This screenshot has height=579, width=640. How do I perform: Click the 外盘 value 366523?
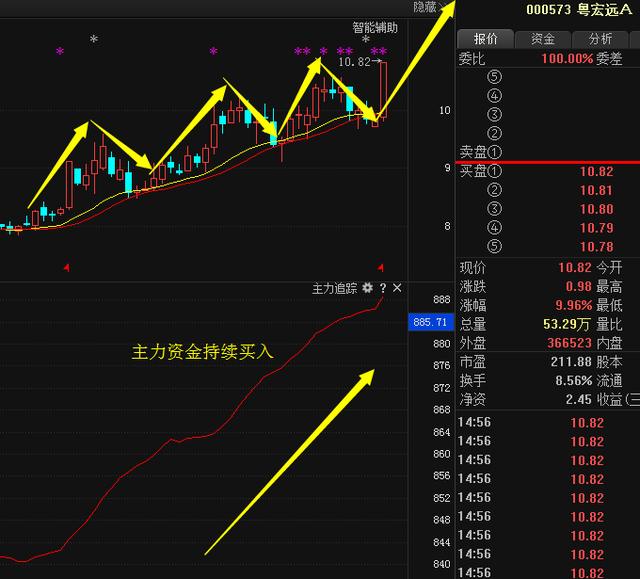click(569, 343)
